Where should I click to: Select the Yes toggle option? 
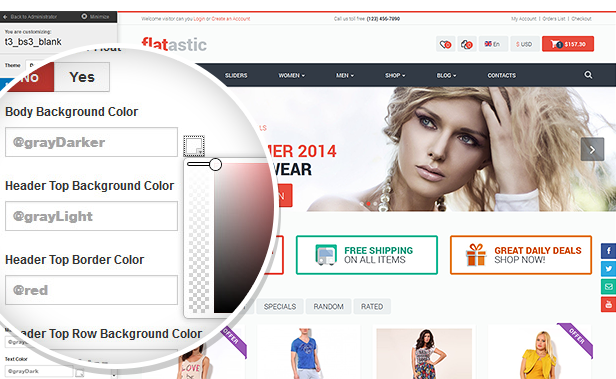82,77
